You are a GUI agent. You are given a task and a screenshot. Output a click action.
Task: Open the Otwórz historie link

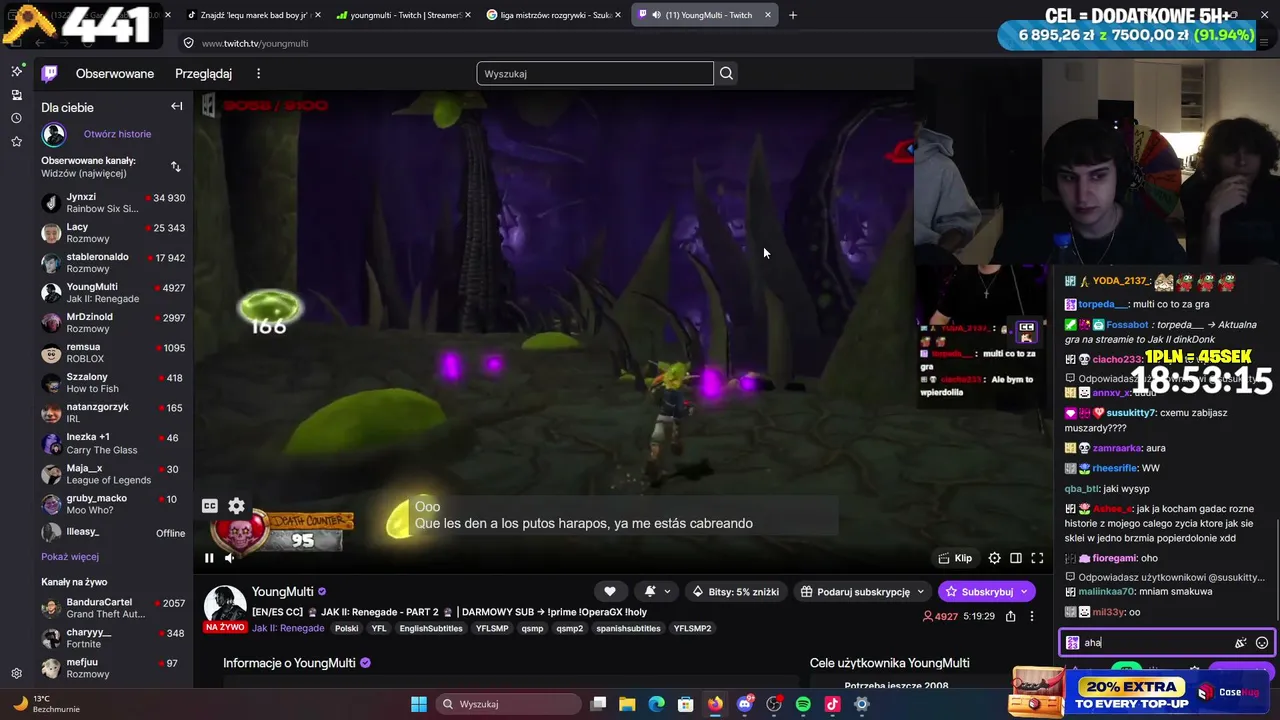pyautogui.click(x=117, y=134)
